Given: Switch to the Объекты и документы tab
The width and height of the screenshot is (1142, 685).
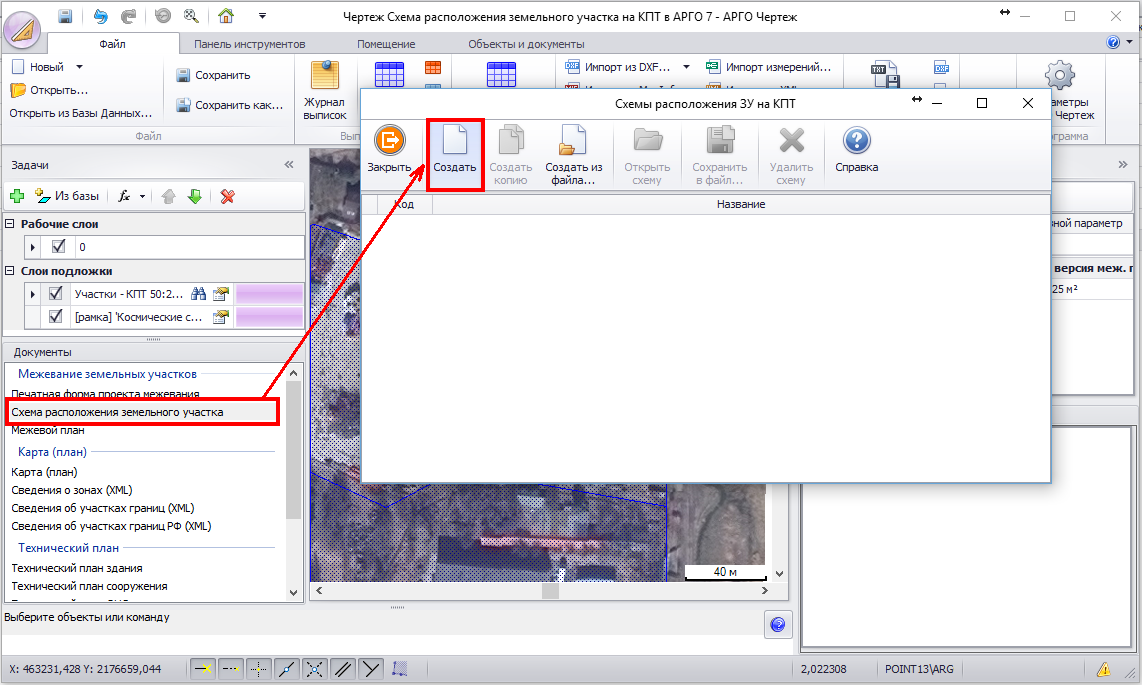Looking at the screenshot, I should pyautogui.click(x=526, y=44).
